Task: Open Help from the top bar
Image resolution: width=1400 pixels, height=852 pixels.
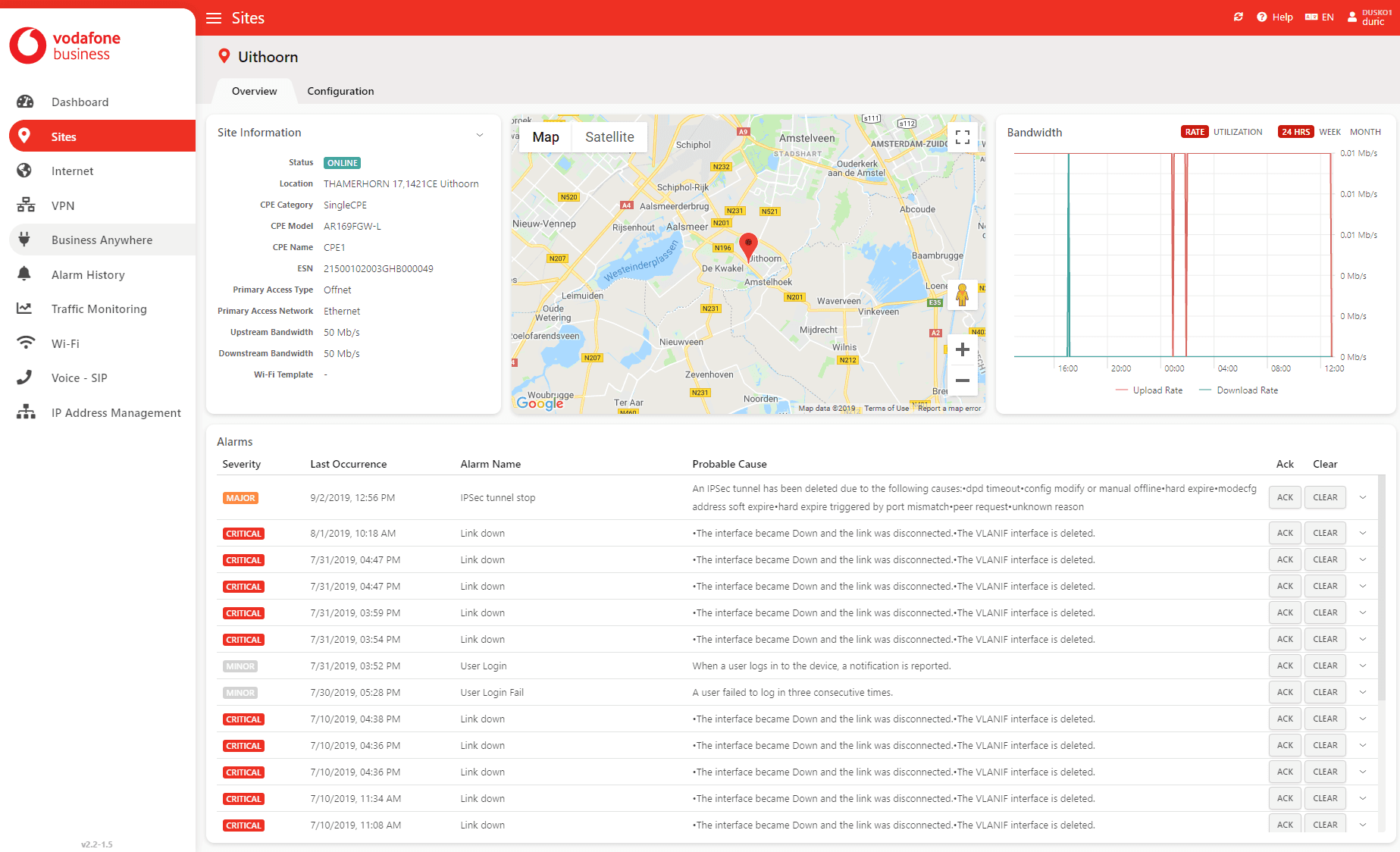Action: [1276, 17]
